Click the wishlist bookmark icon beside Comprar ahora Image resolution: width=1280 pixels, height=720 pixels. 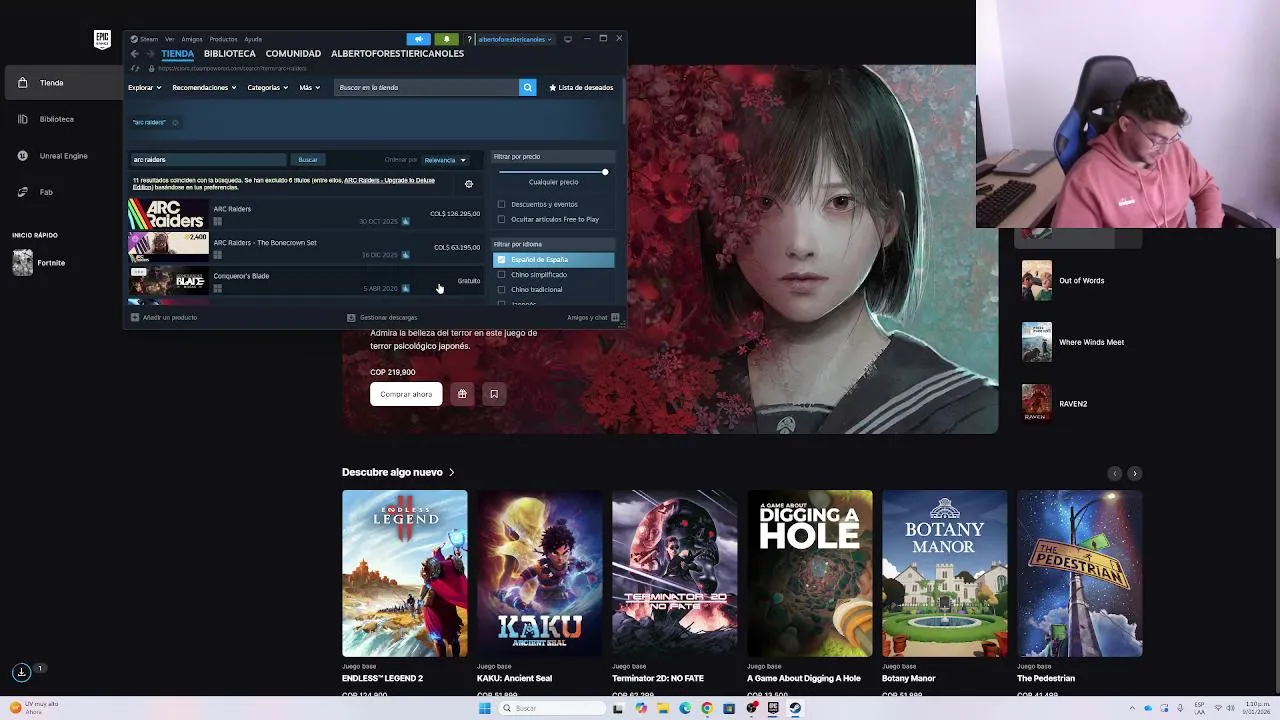pos(494,394)
